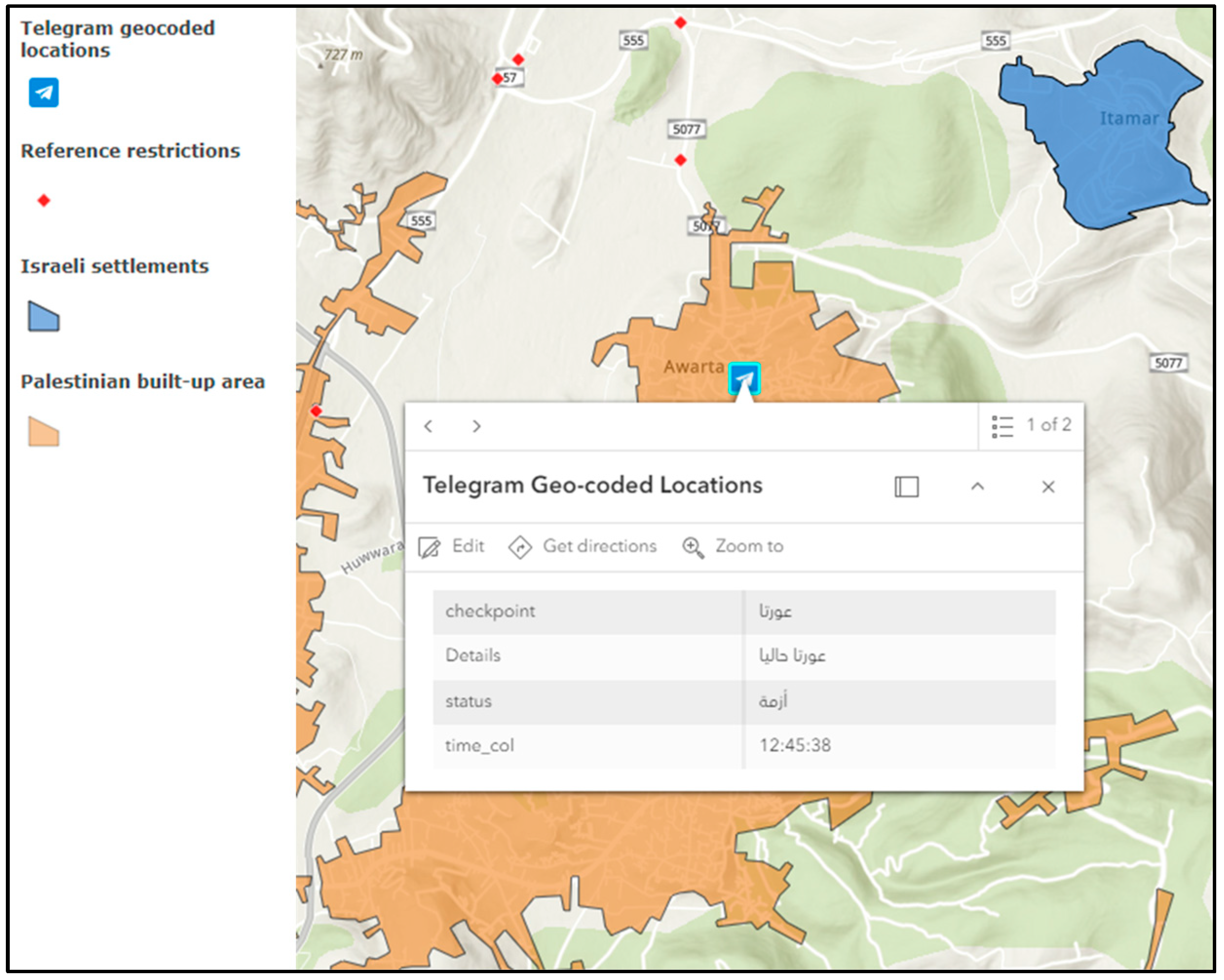Click the Get directions icon

click(x=520, y=547)
